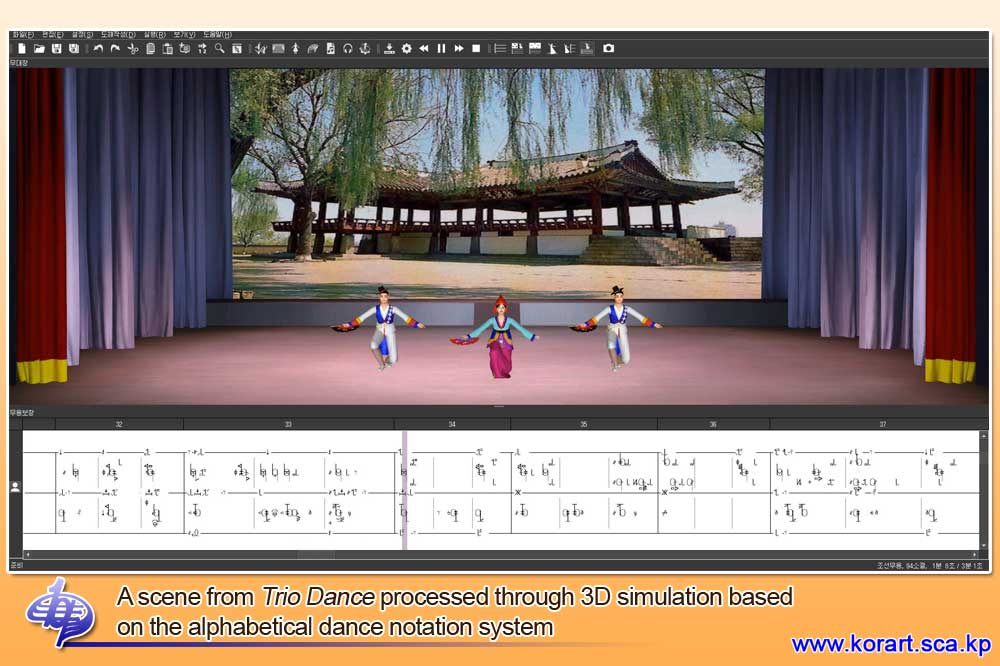Click the magnifier search icon

(219, 48)
